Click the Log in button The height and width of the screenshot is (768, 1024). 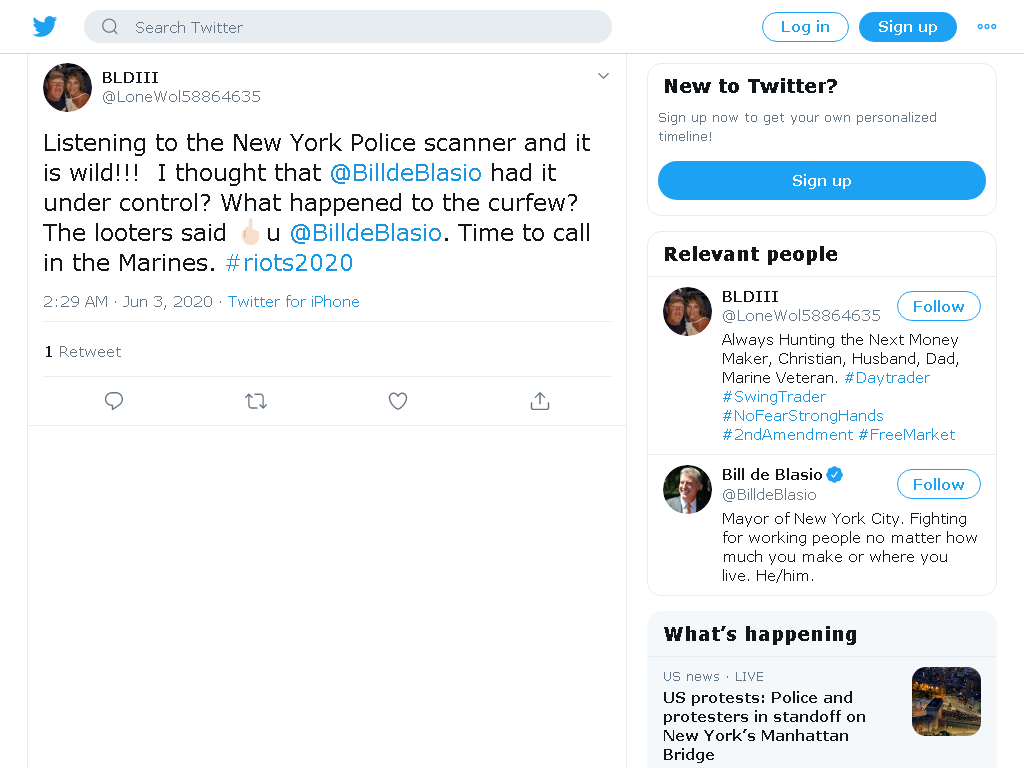(x=805, y=27)
